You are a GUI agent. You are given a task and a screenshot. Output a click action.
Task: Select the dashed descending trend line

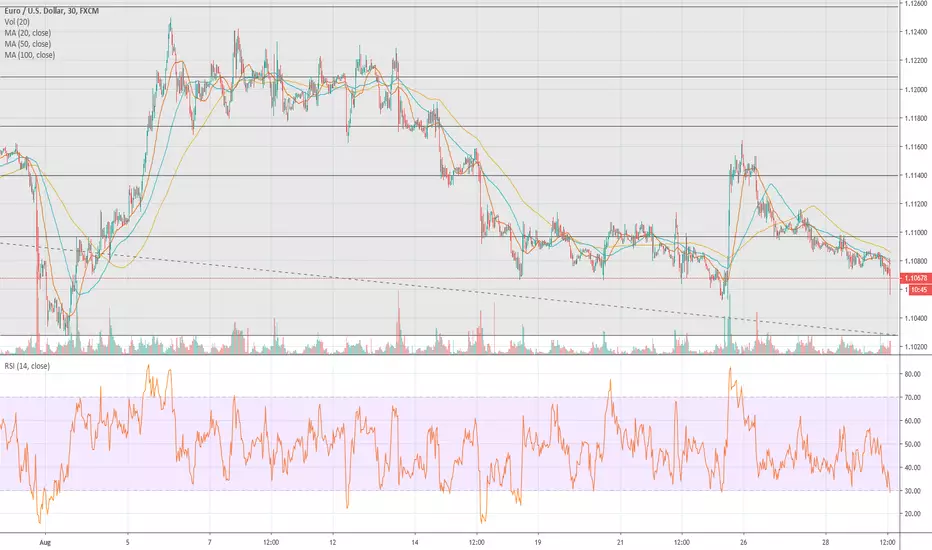click(x=446, y=288)
